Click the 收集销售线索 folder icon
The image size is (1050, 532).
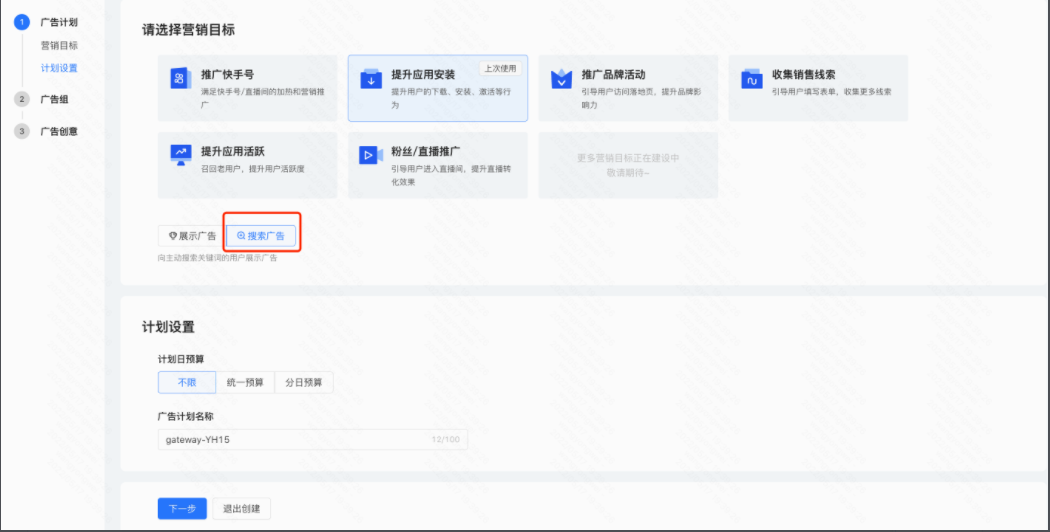tap(751, 78)
